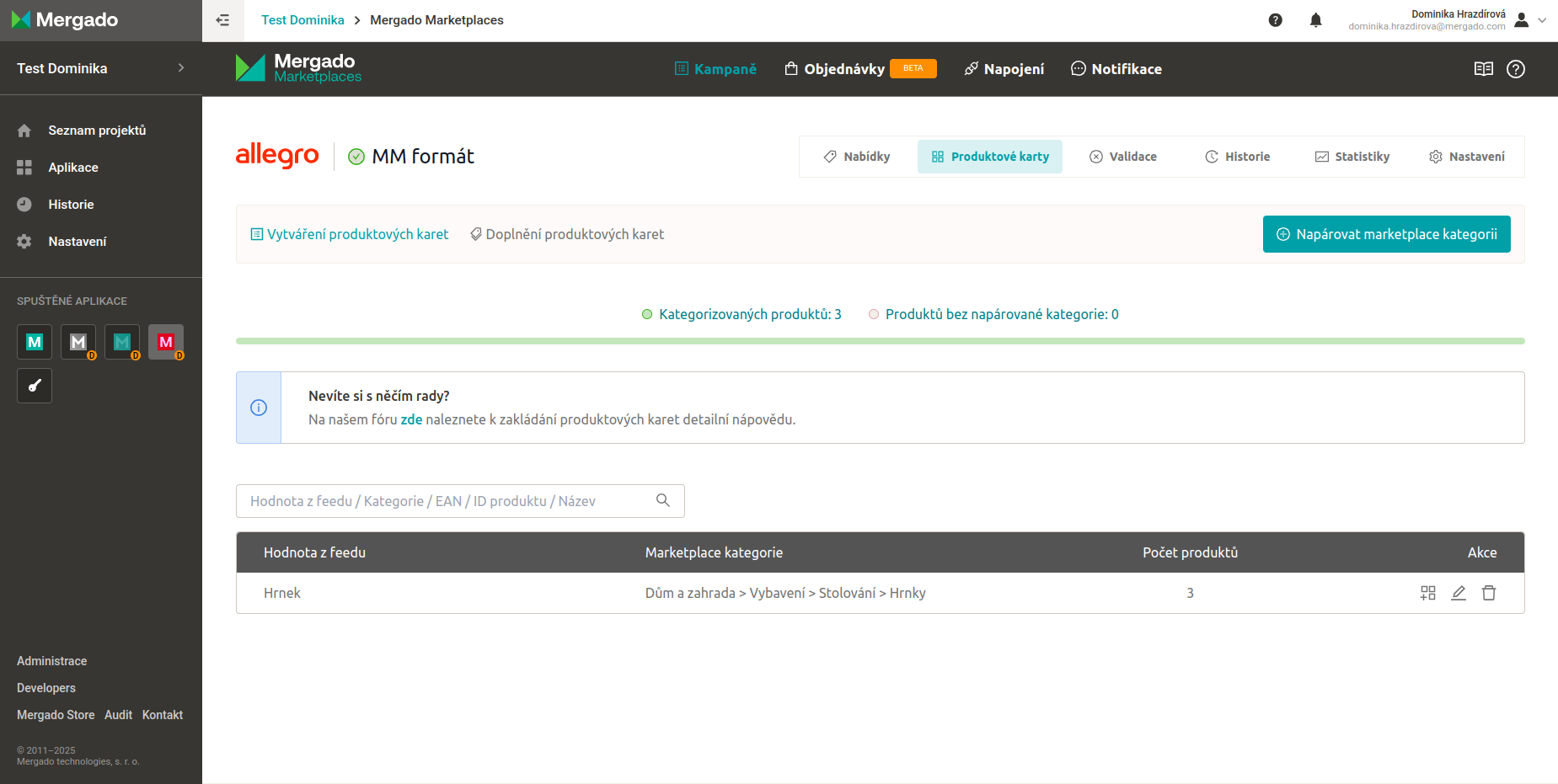Open the Napojení section
The image size is (1558, 784).
(x=1004, y=69)
